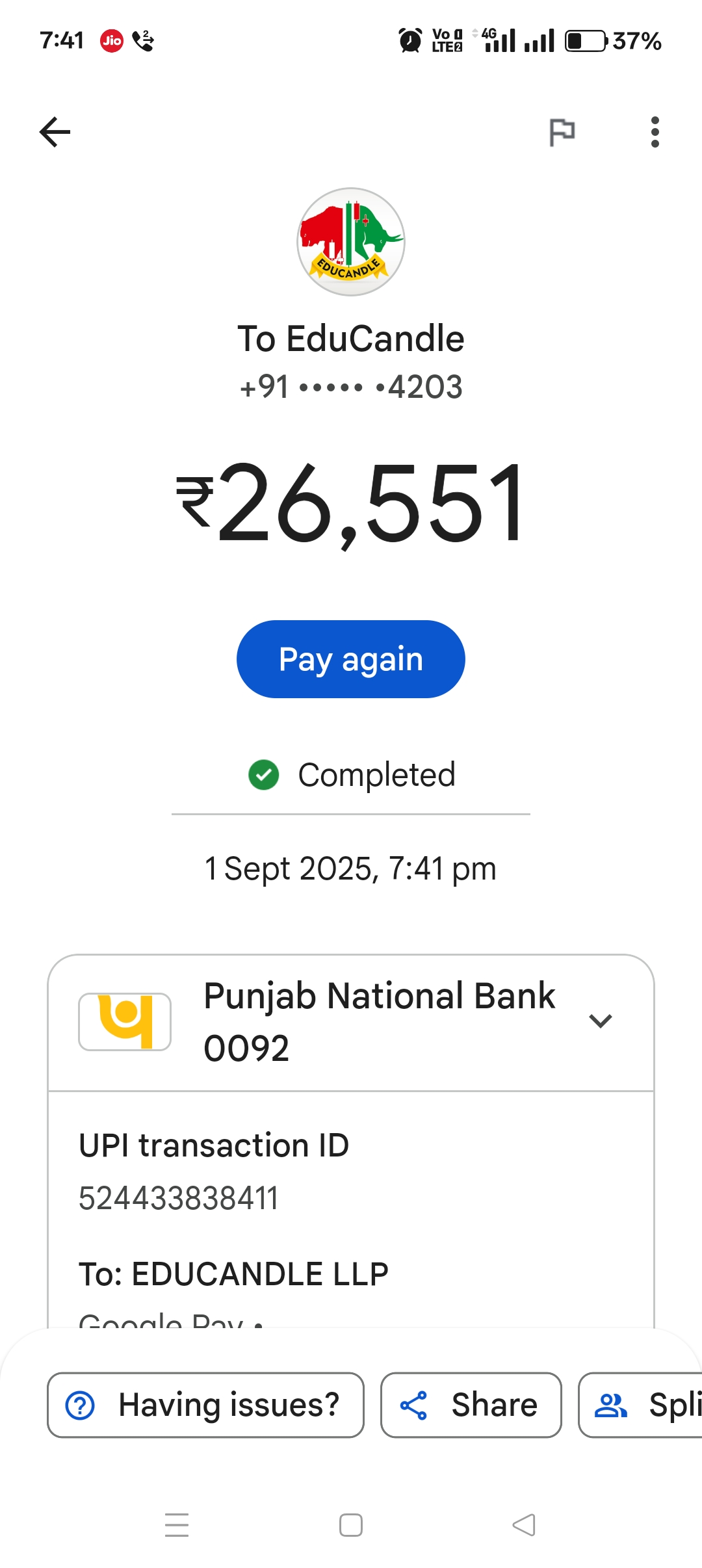
Task: Tap the back arrow icon
Action: 55,132
